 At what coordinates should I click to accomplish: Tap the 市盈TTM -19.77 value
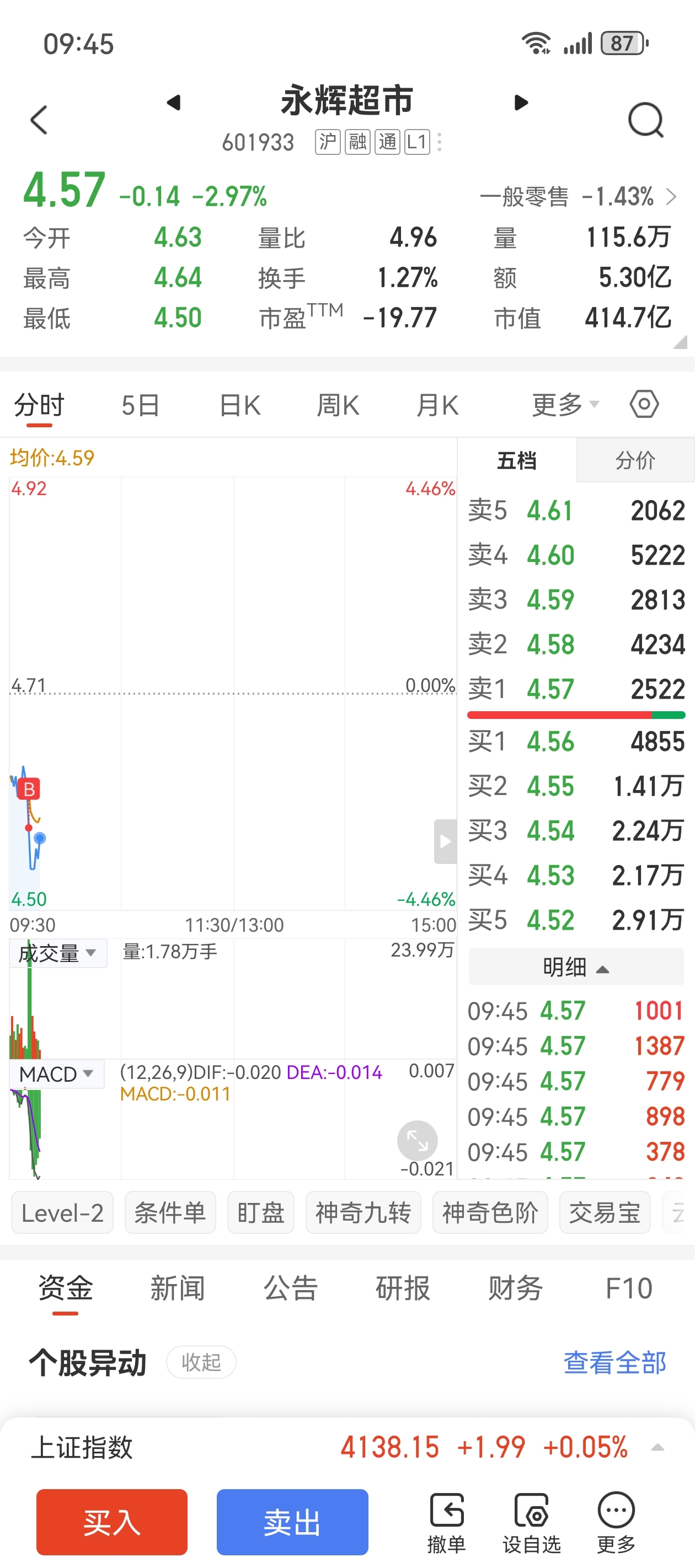(x=399, y=318)
